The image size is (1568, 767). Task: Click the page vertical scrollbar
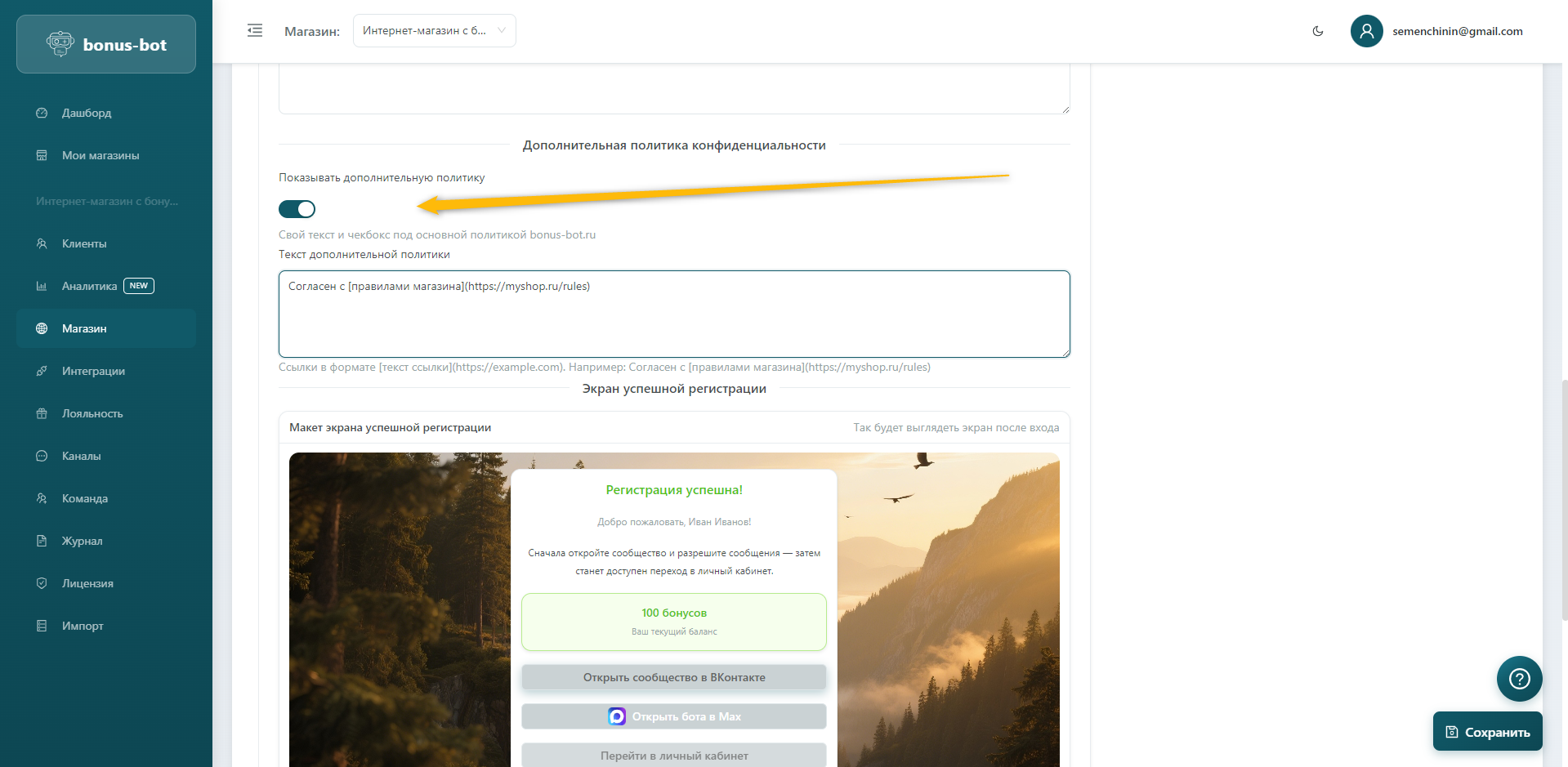pos(1563,498)
